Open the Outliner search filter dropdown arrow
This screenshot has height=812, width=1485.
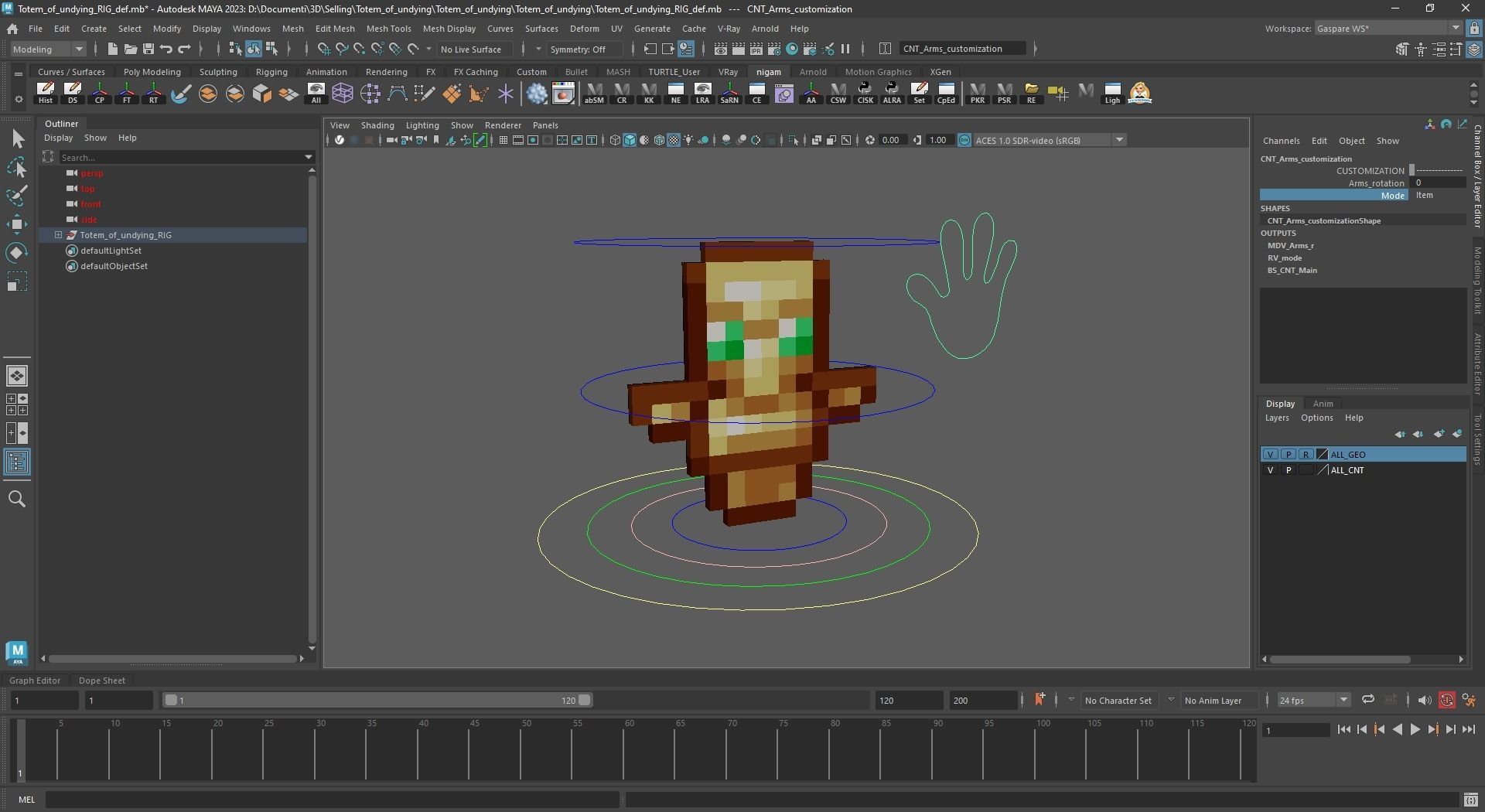pos(309,158)
